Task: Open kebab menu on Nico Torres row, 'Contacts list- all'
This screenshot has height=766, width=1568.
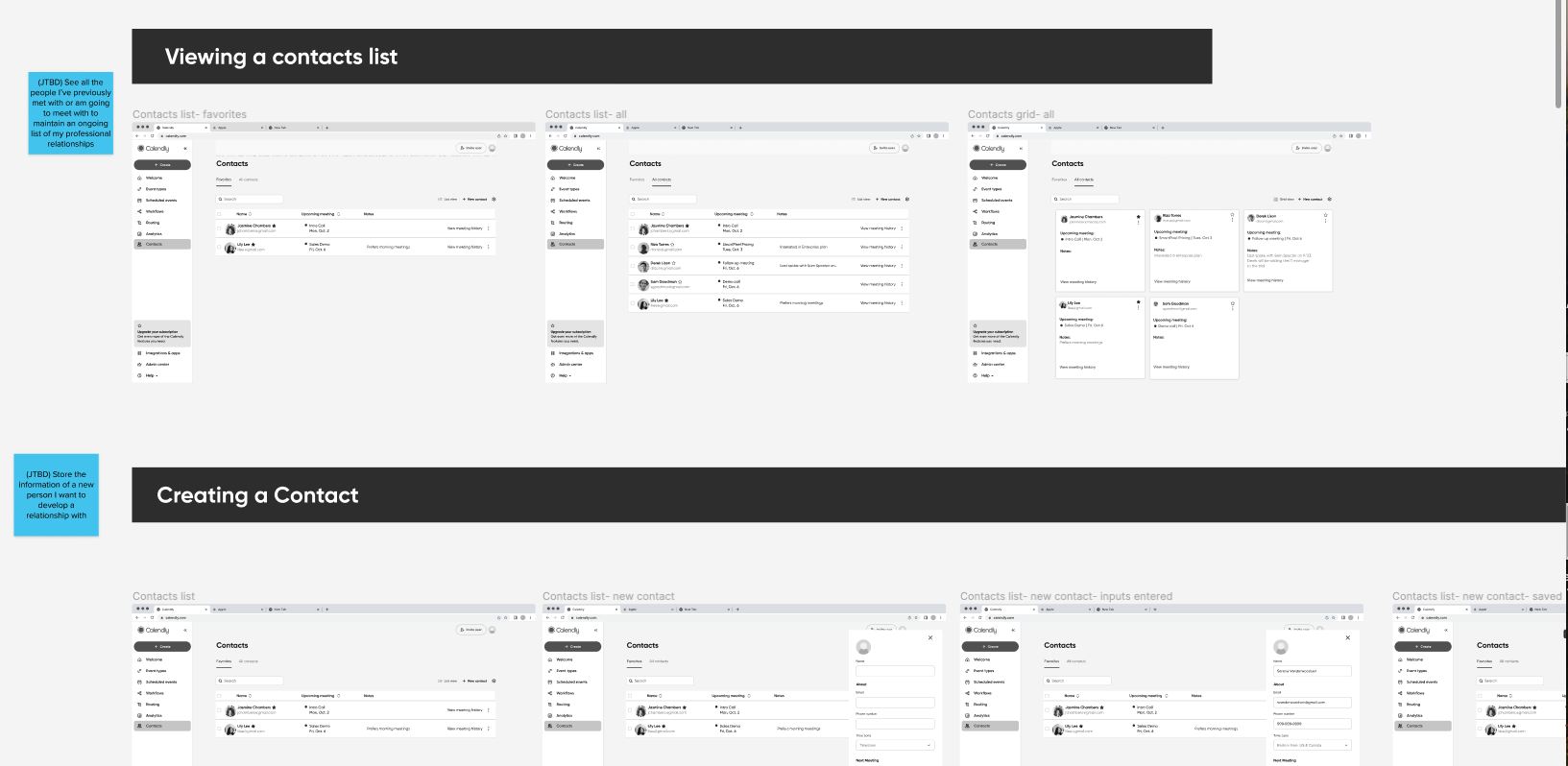Action: tap(902, 247)
